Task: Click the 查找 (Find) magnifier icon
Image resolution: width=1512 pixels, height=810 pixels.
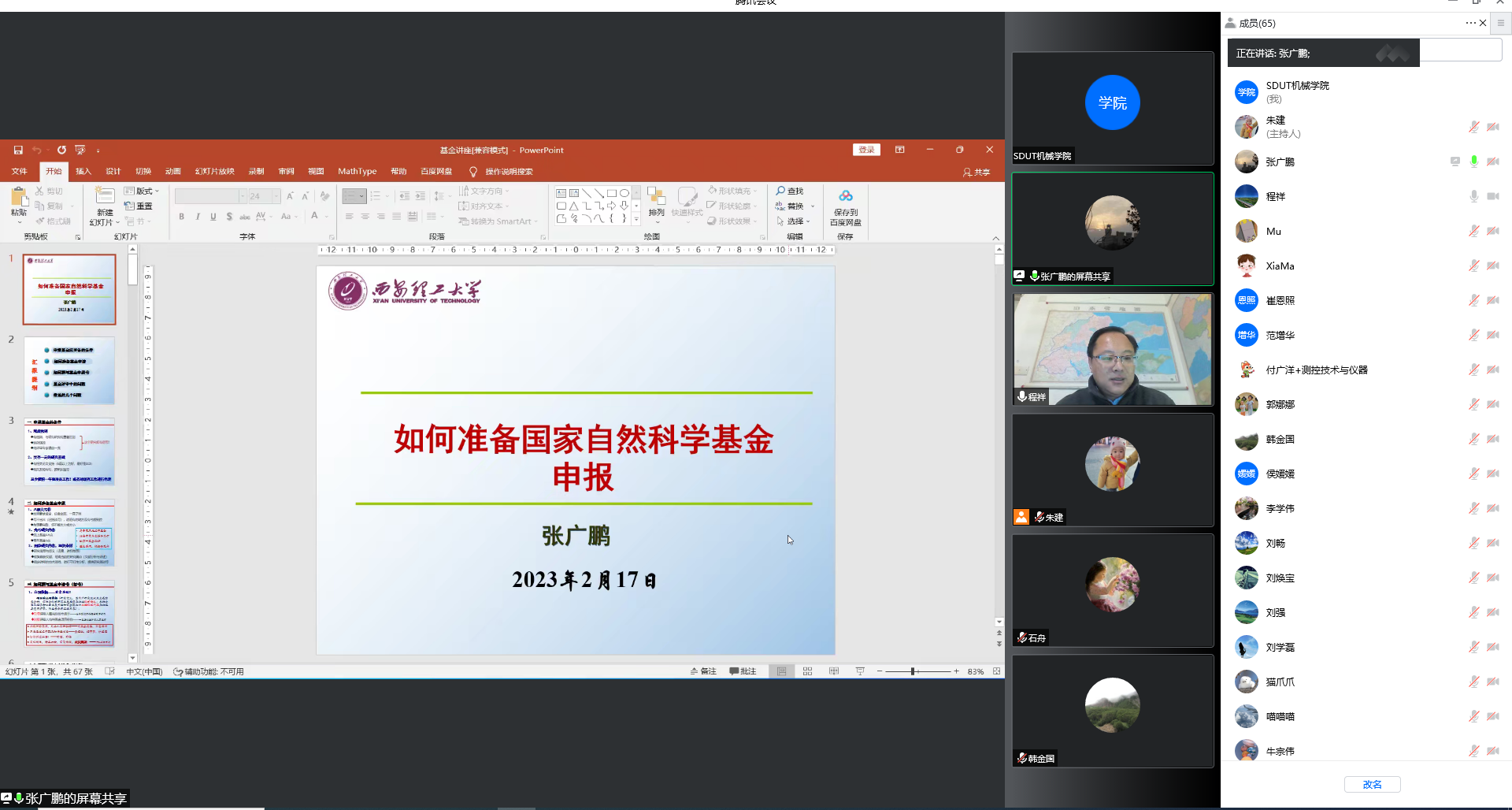Action: coord(780,191)
